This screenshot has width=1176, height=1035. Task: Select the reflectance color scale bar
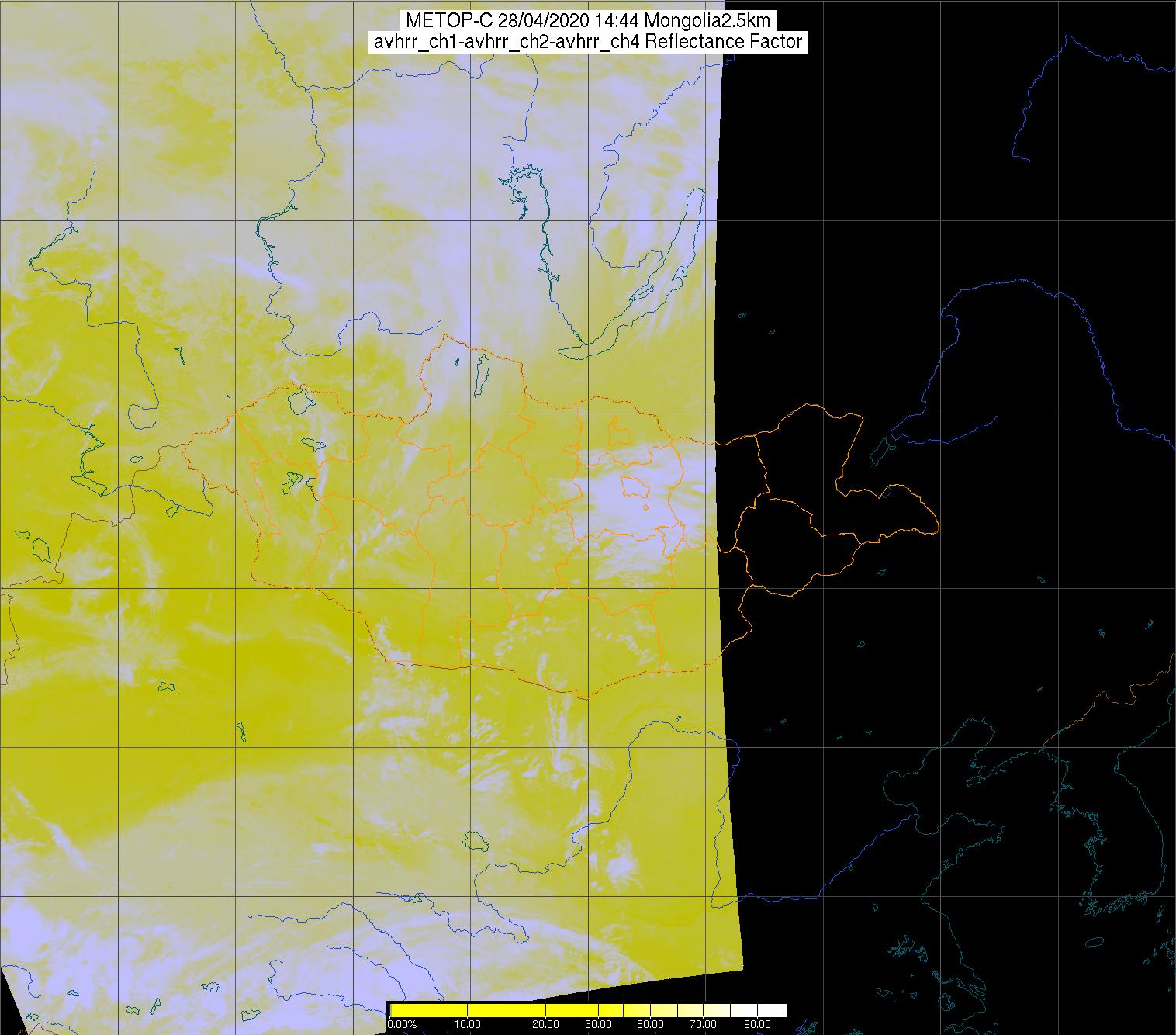(587, 1010)
